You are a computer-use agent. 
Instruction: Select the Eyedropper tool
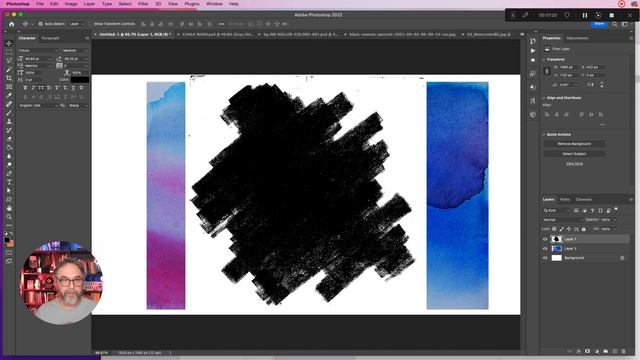[x=9, y=96]
